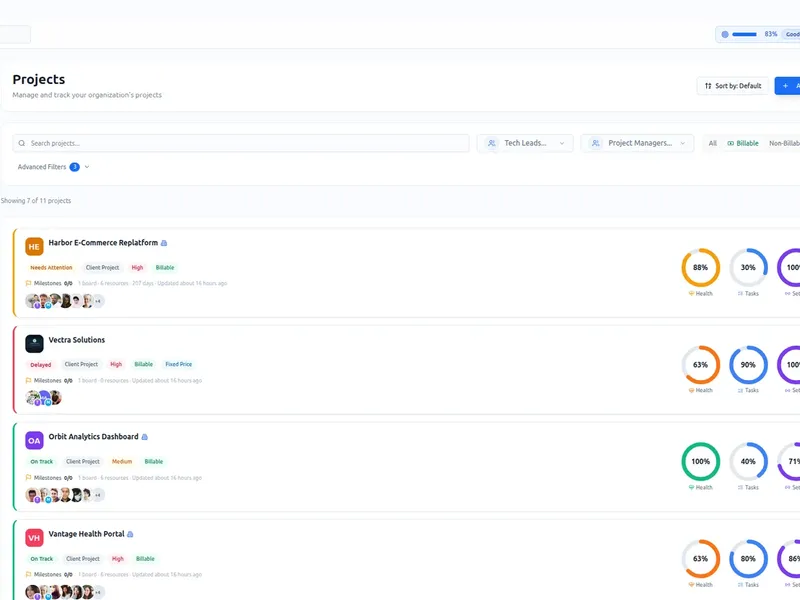Click the Milestones flag icon on Orbit card

click(x=29, y=478)
